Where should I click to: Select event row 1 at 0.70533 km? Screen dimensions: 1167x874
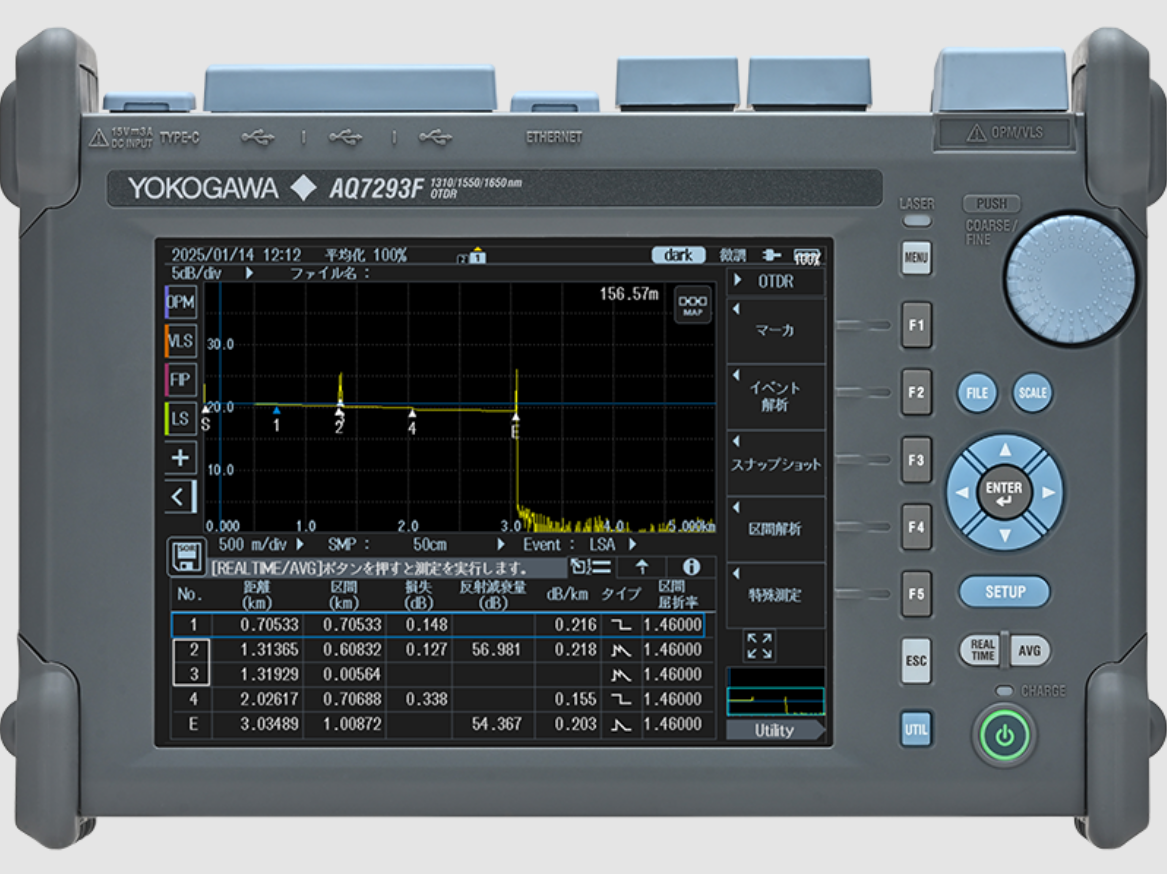click(438, 625)
